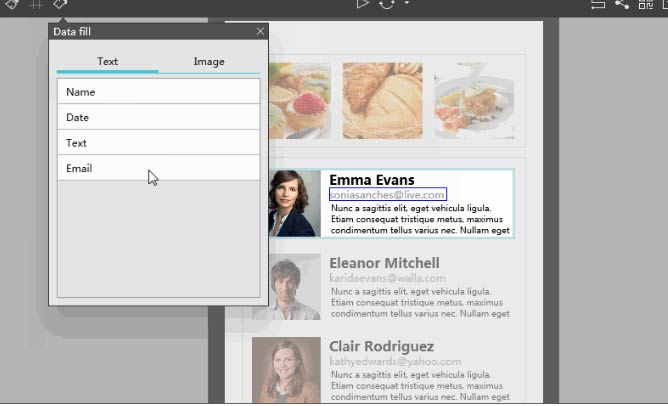Switch to the Image tab
668x406 pixels.
pyautogui.click(x=209, y=62)
